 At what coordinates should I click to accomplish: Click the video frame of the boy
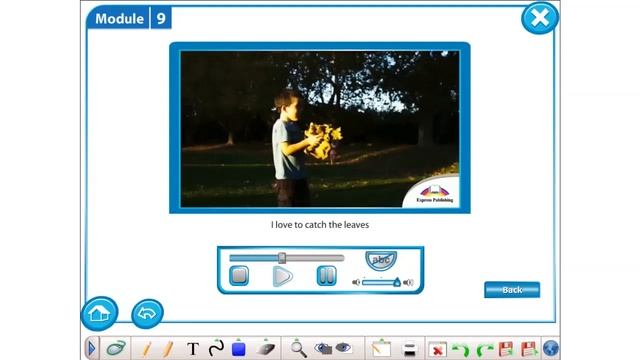[x=320, y=129]
